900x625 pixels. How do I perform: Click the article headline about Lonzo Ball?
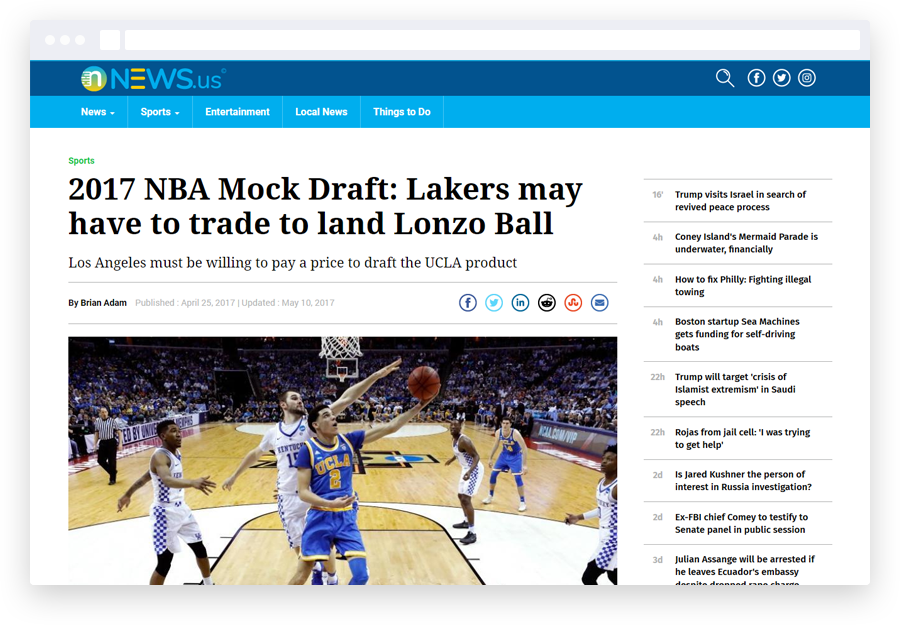tap(325, 206)
